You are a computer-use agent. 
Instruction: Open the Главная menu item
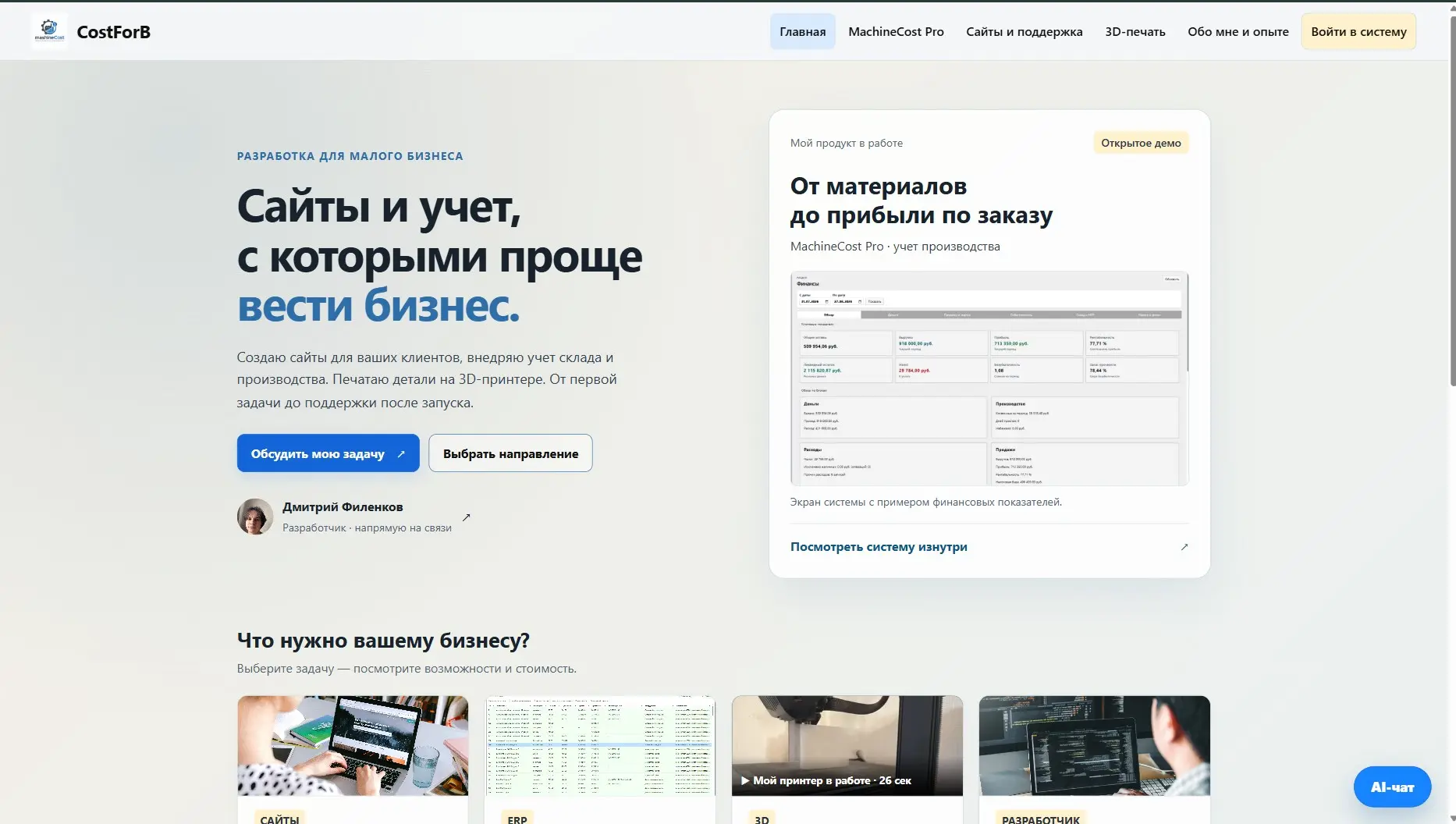802,31
